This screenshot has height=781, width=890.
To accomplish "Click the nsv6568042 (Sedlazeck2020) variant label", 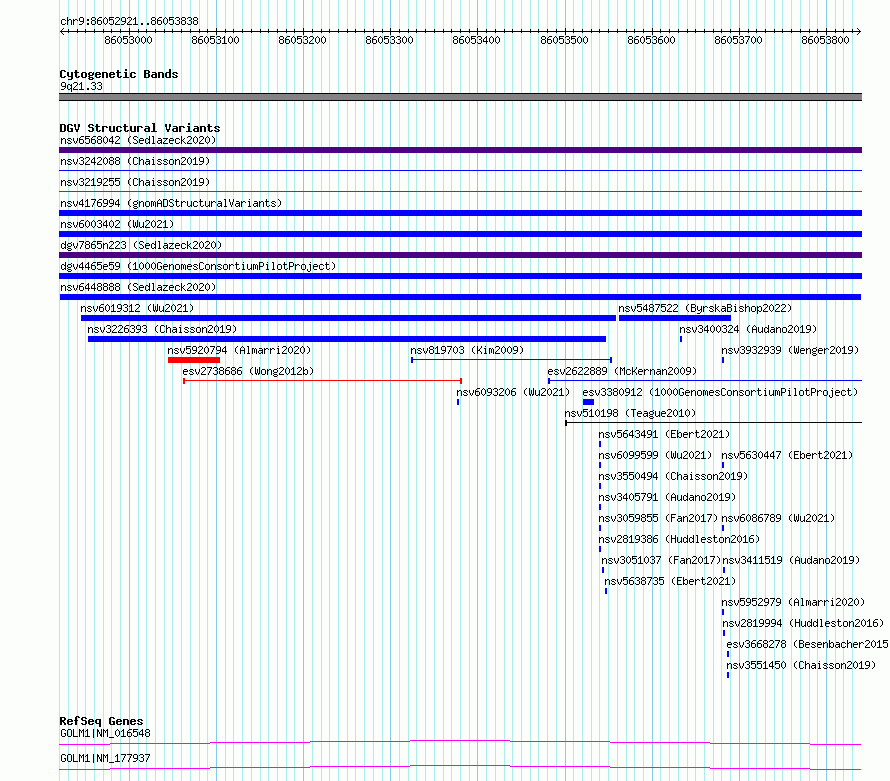I will coord(138,140).
